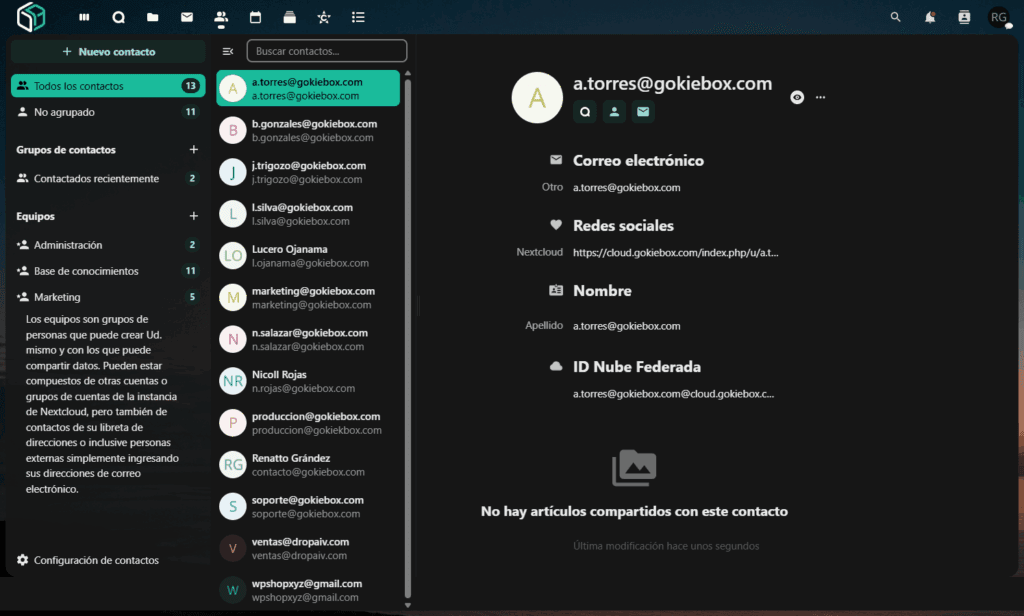Open the RG user account menu
1024x616 pixels.
point(997,17)
